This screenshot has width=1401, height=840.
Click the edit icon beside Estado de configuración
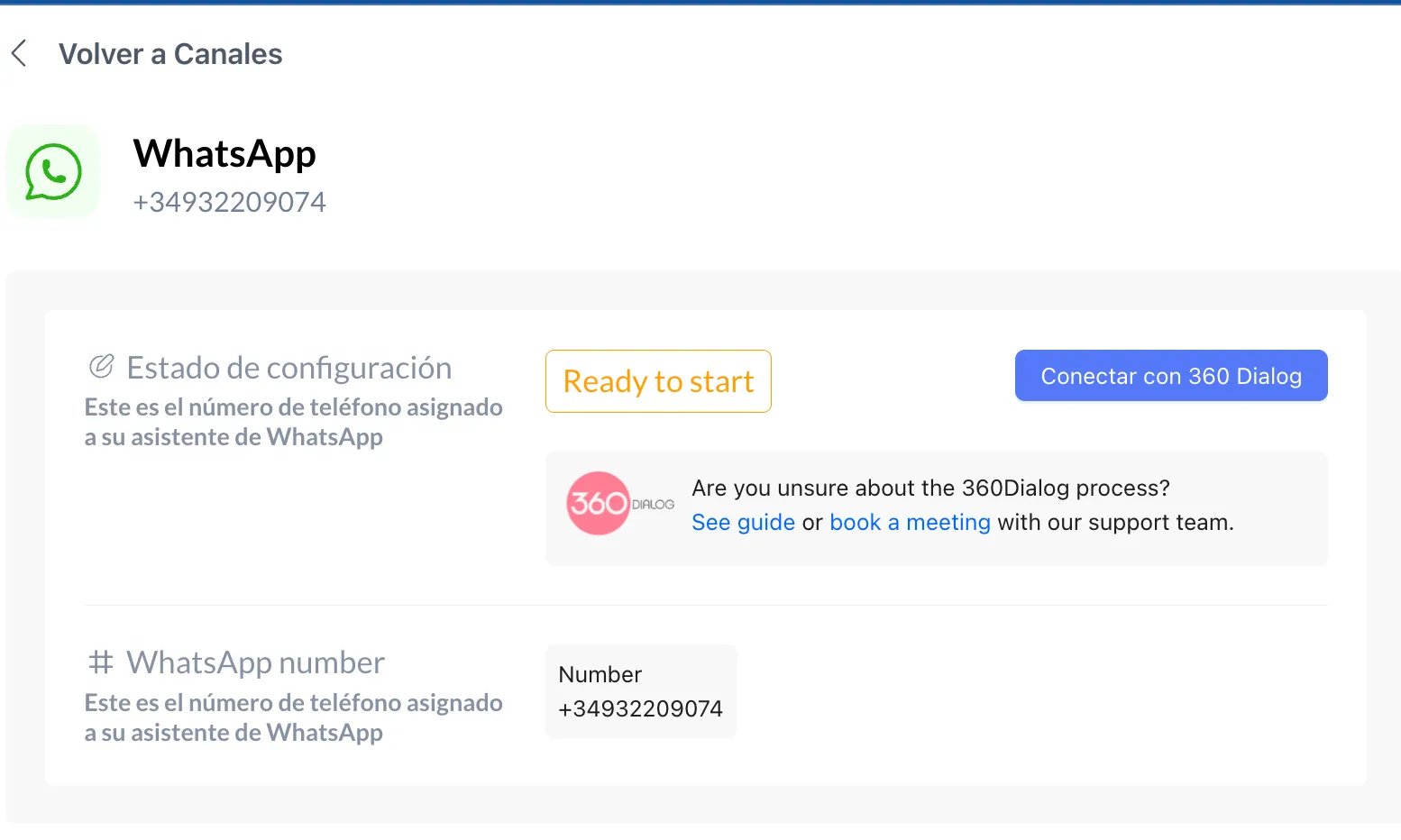pyautogui.click(x=101, y=366)
